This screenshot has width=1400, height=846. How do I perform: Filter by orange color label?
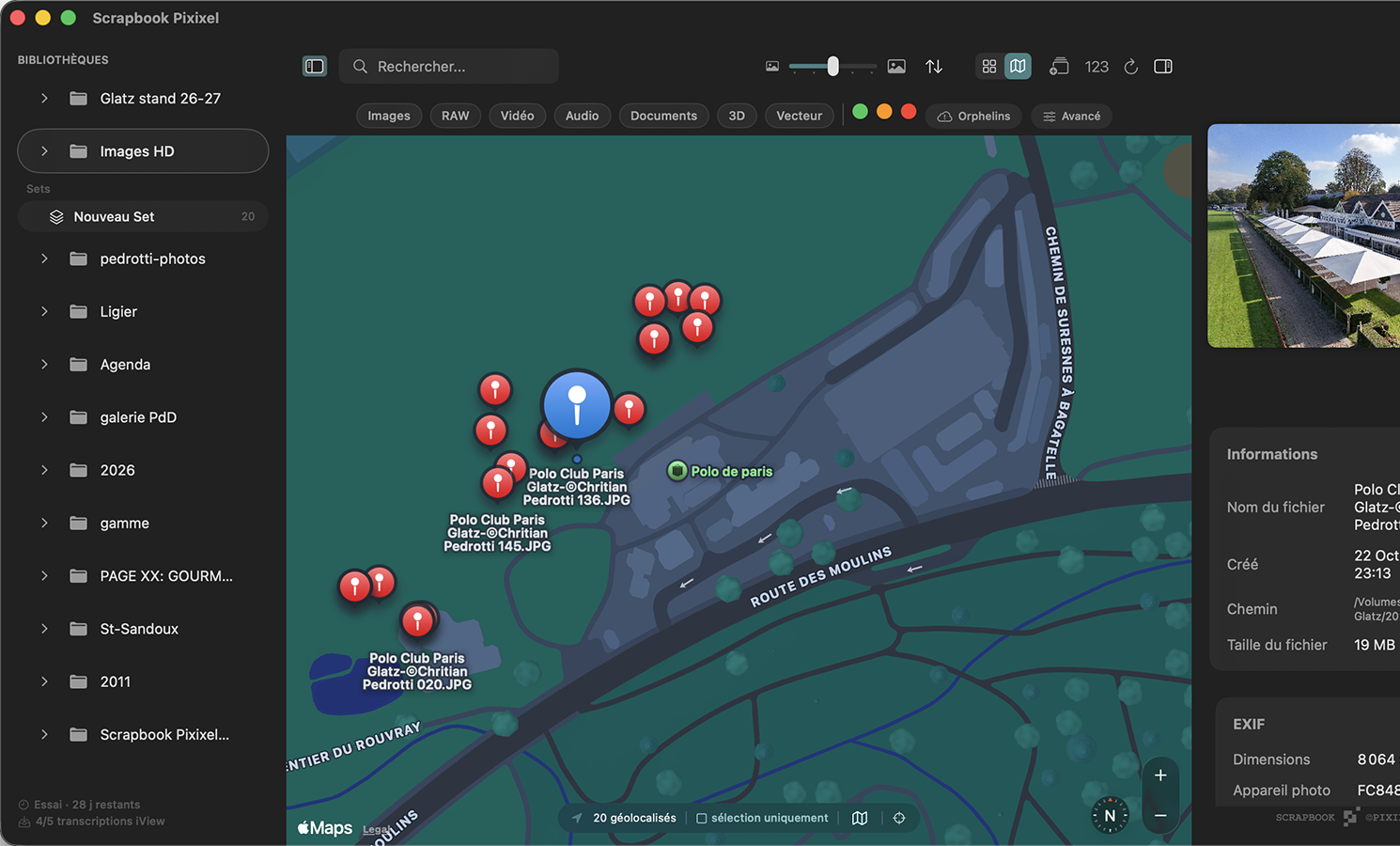pyautogui.click(x=884, y=112)
